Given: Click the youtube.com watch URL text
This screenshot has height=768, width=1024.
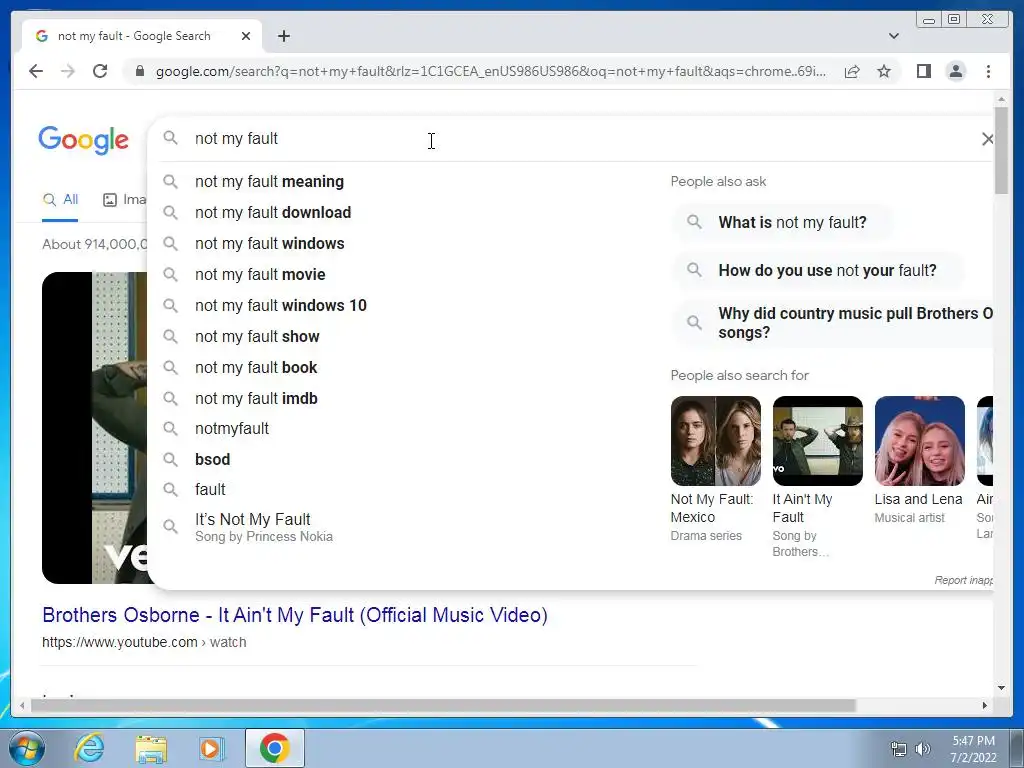Looking at the screenshot, I should pyautogui.click(x=144, y=643).
